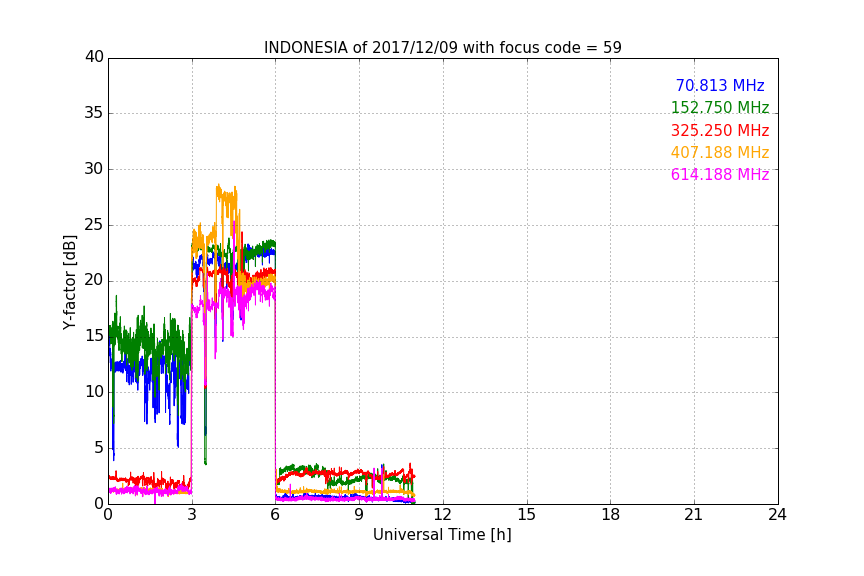Screen dimensions: 864x576
Task: Click the x-axis tick label 21
Action: tap(694, 515)
